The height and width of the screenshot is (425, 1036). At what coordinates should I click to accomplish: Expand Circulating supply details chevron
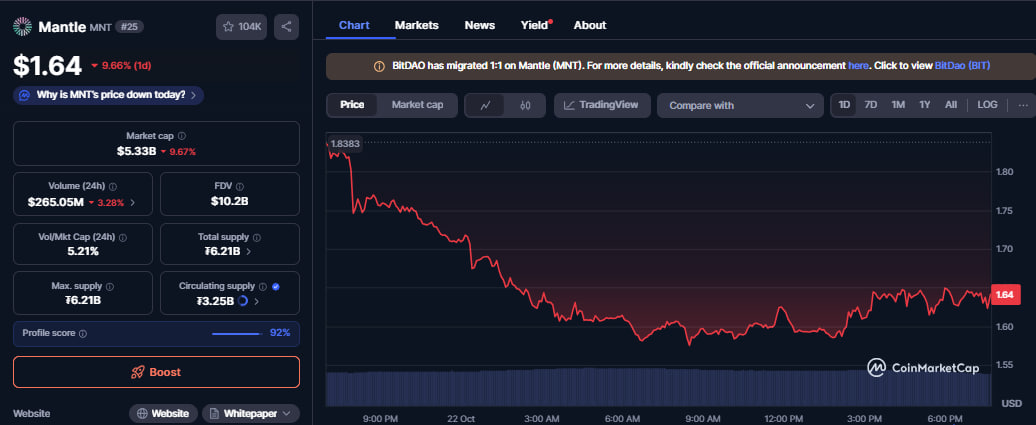[257, 301]
